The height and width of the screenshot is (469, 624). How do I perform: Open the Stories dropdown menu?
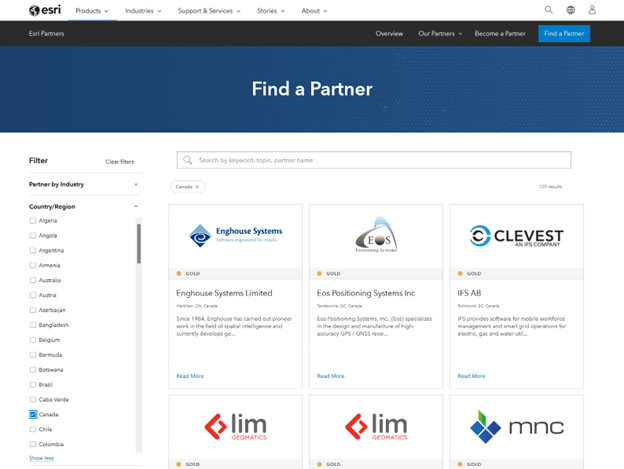coord(271,11)
